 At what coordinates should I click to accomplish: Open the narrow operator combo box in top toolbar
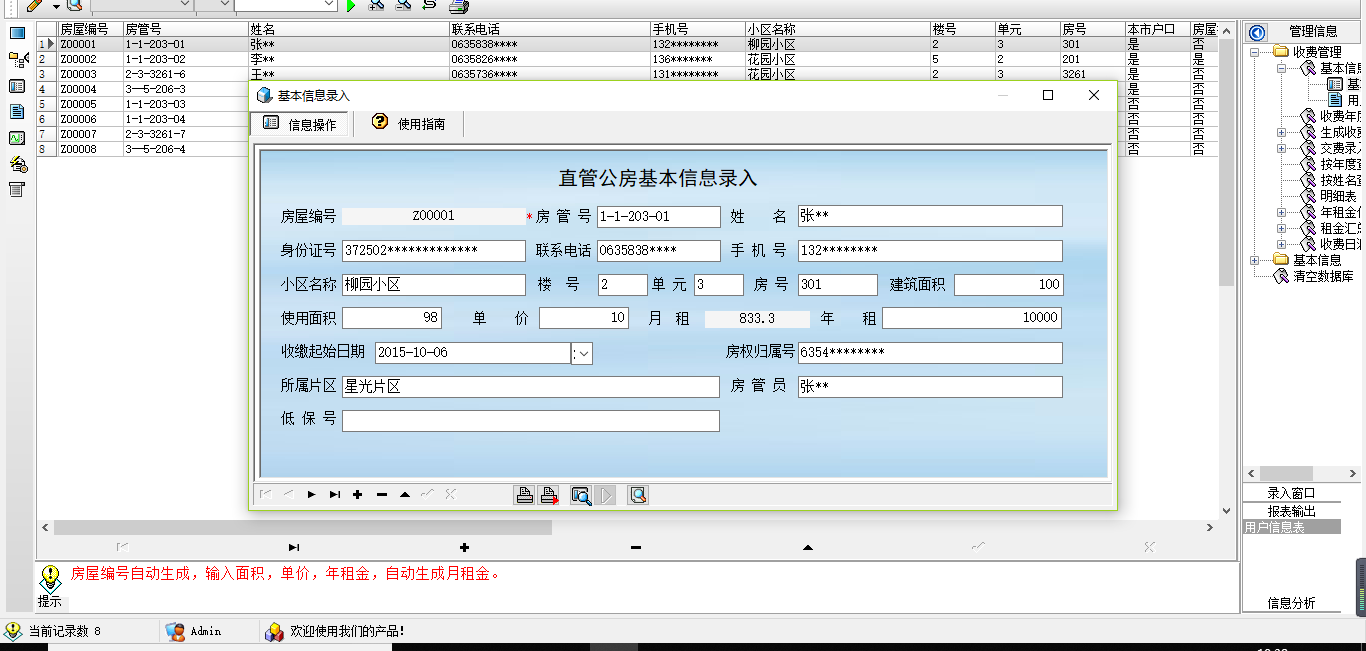[213, 4]
